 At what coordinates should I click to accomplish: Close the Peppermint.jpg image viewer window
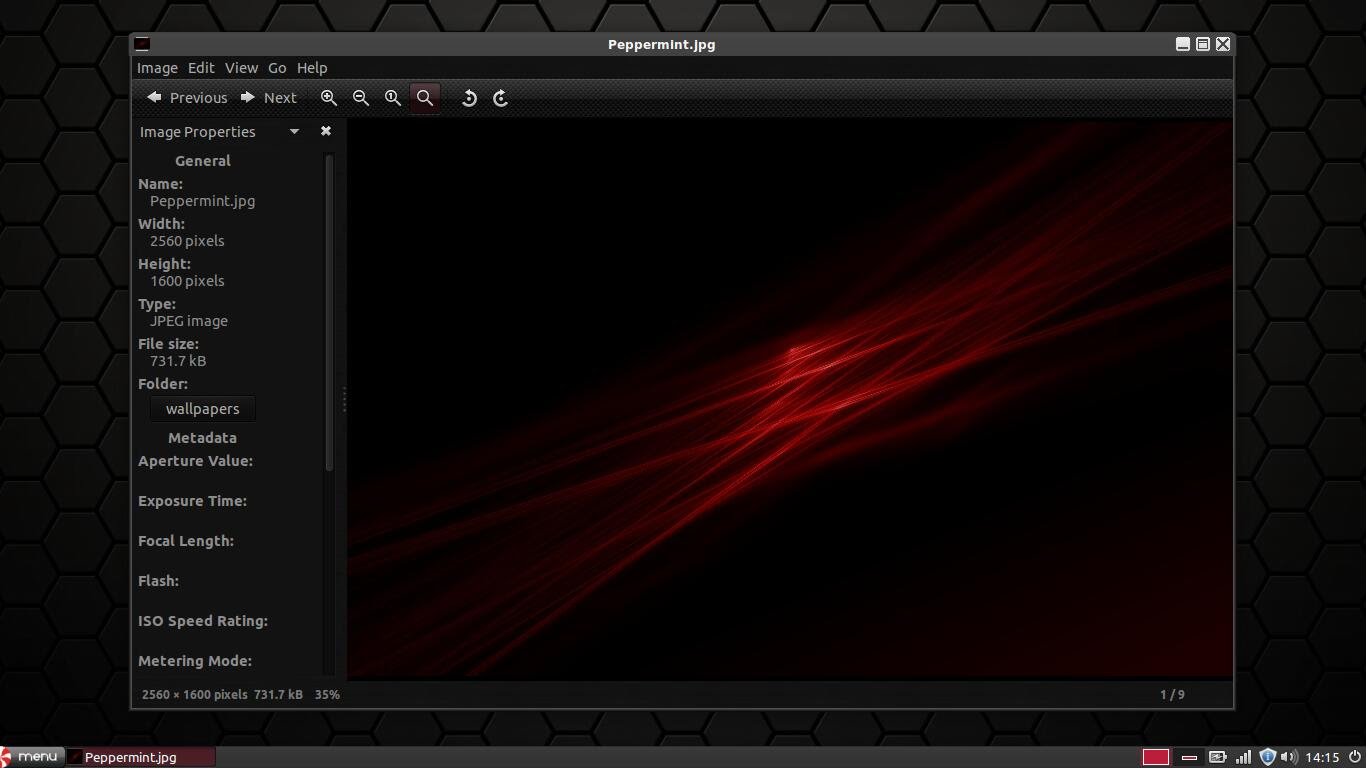point(1223,44)
